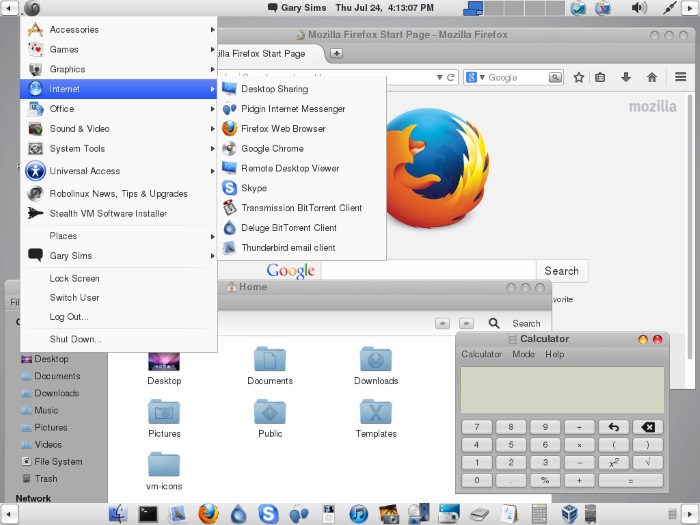Click the network cable icon in top panel
This screenshot has width=700, height=525.
click(669, 8)
